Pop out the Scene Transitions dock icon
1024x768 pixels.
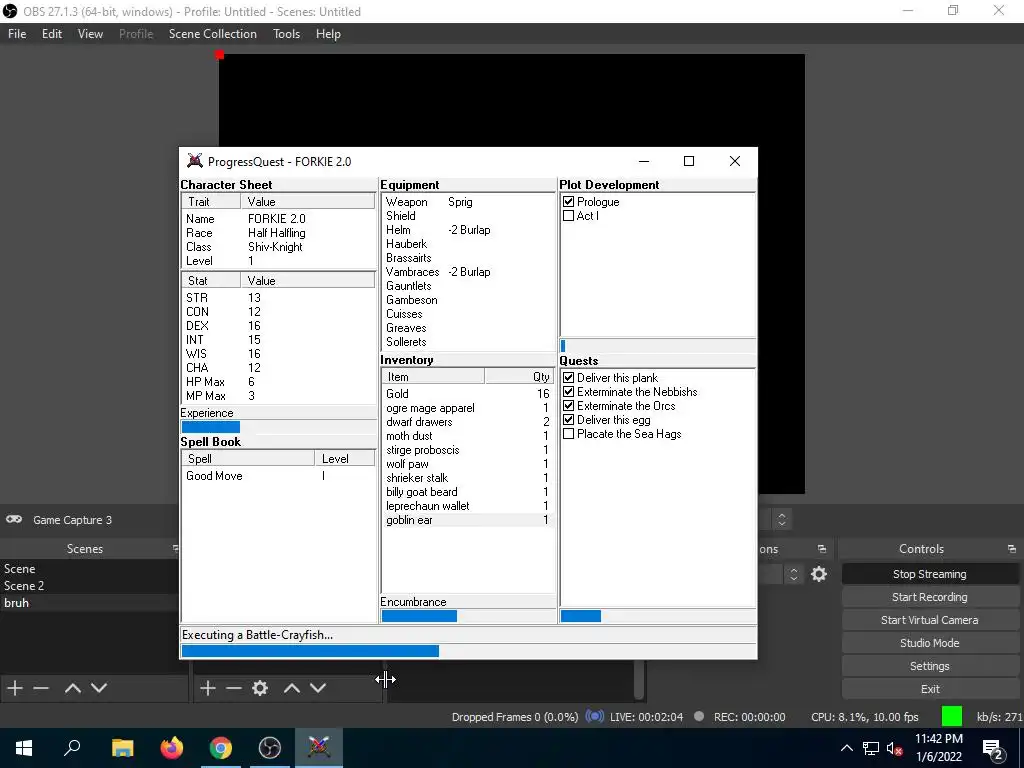pos(822,549)
